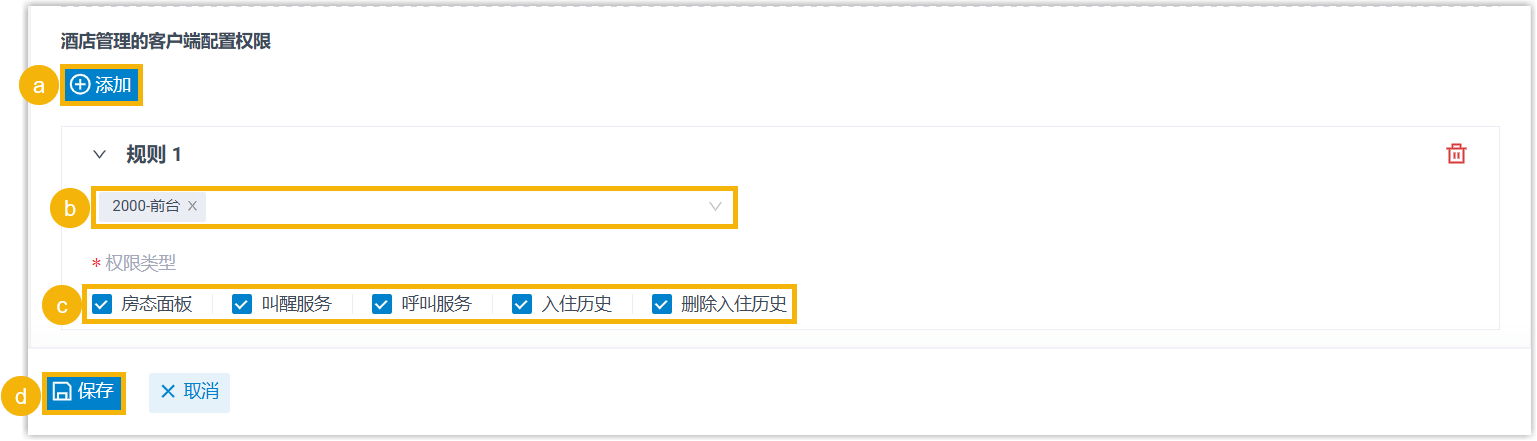1537x441 pixels.
Task: Uncheck the 删除入住历史 checkbox
Action: pos(662,304)
